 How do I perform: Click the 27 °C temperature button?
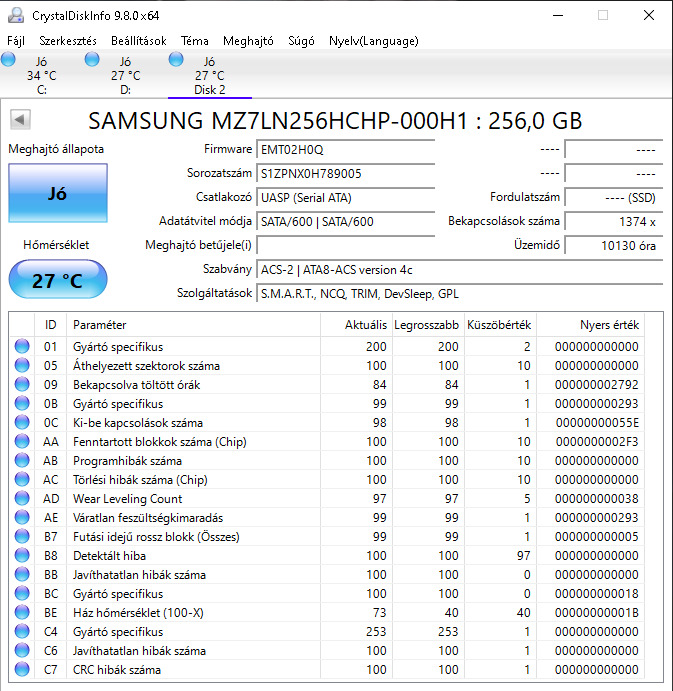point(58,280)
